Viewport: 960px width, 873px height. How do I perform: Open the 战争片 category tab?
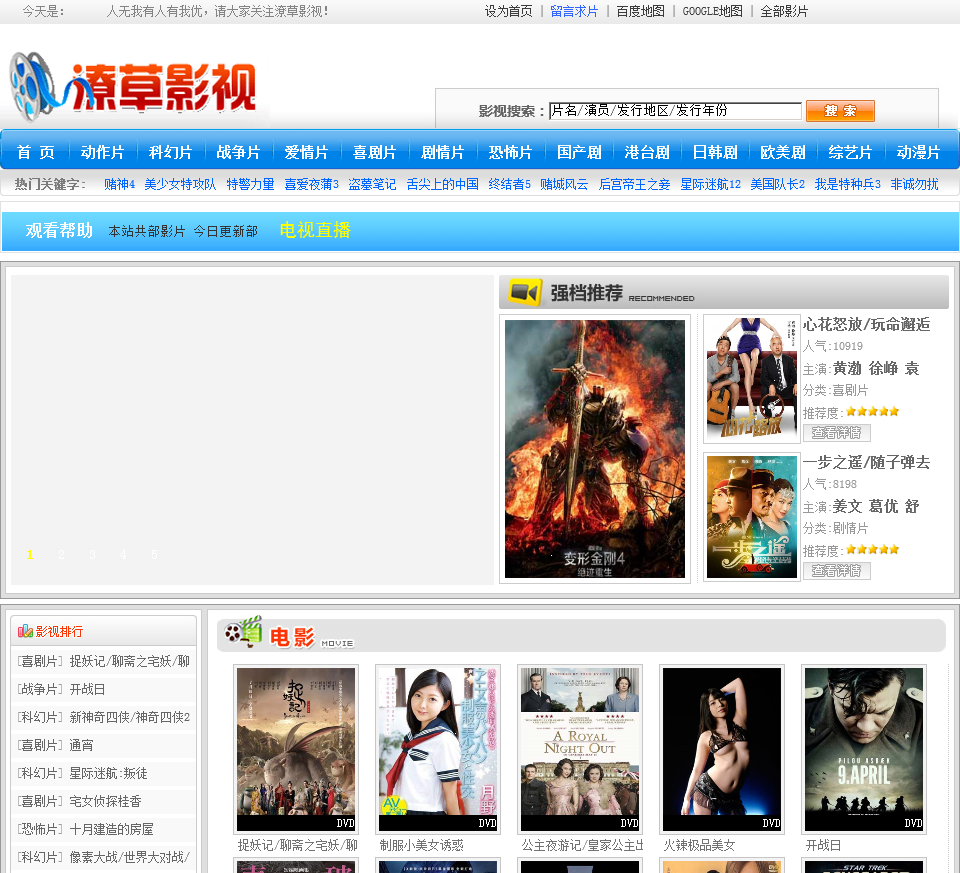pyautogui.click(x=238, y=152)
